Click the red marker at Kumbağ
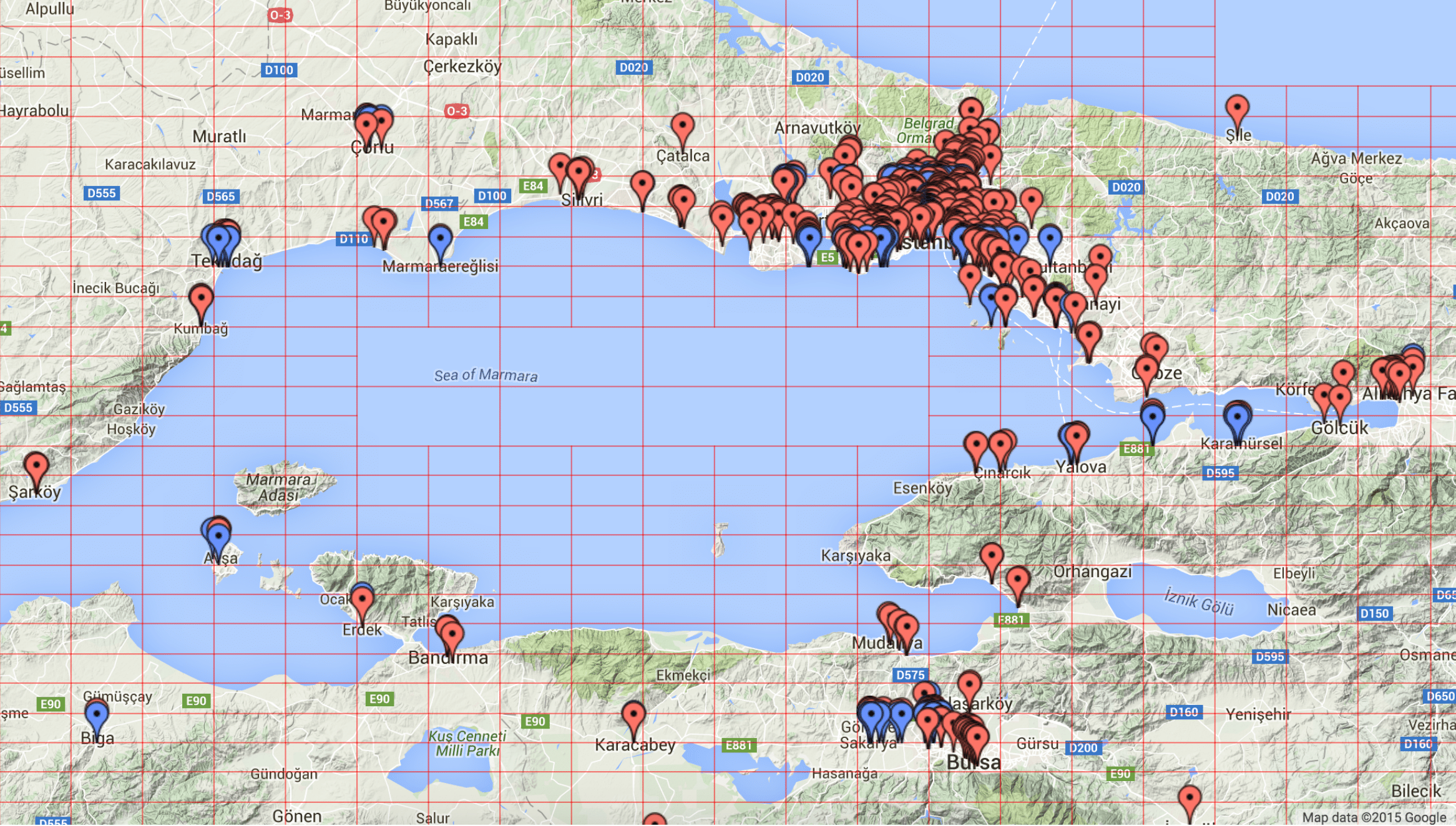 click(x=201, y=298)
